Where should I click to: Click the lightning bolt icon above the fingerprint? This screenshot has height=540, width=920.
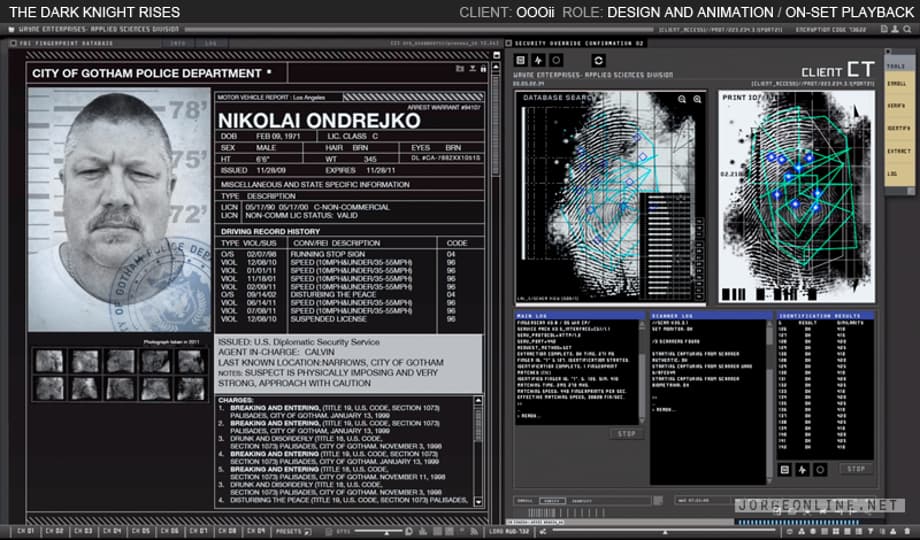tap(539, 61)
